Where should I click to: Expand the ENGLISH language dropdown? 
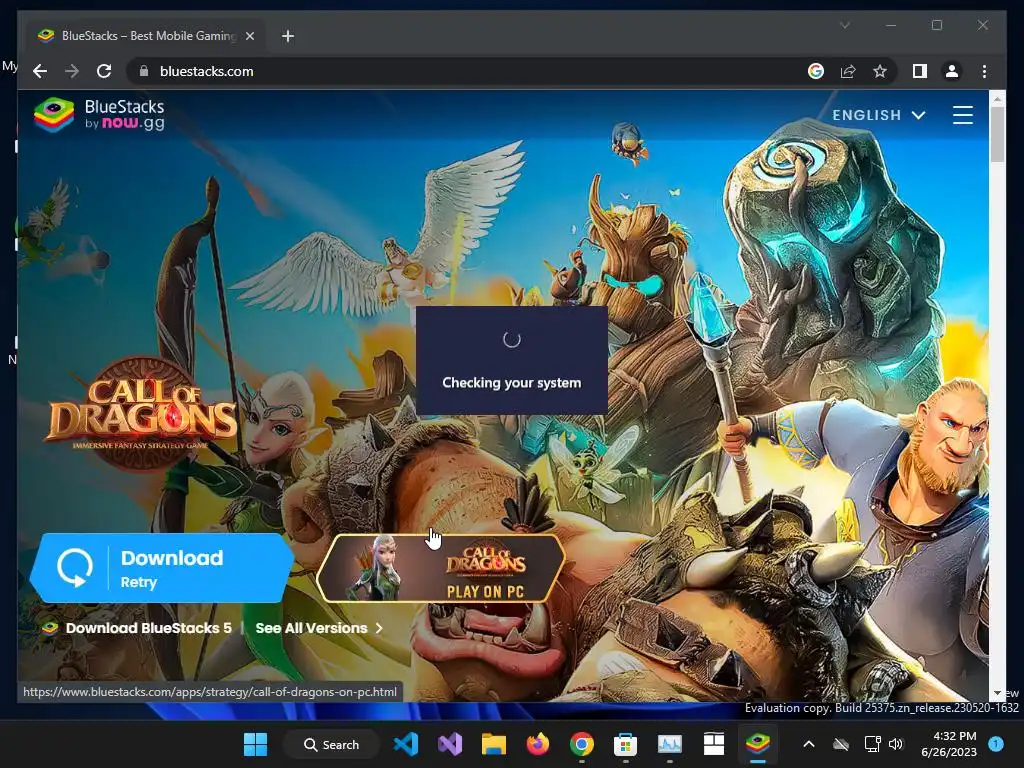[x=878, y=115]
